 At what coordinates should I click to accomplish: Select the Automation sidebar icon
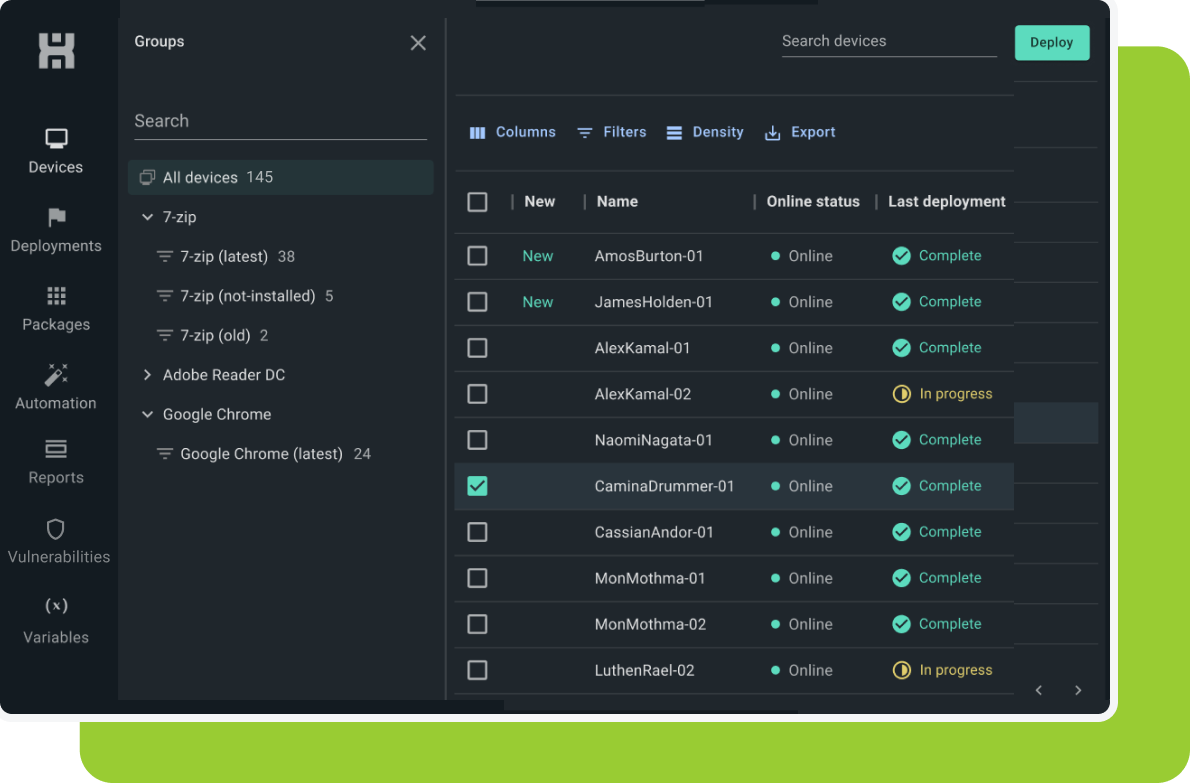point(55,388)
